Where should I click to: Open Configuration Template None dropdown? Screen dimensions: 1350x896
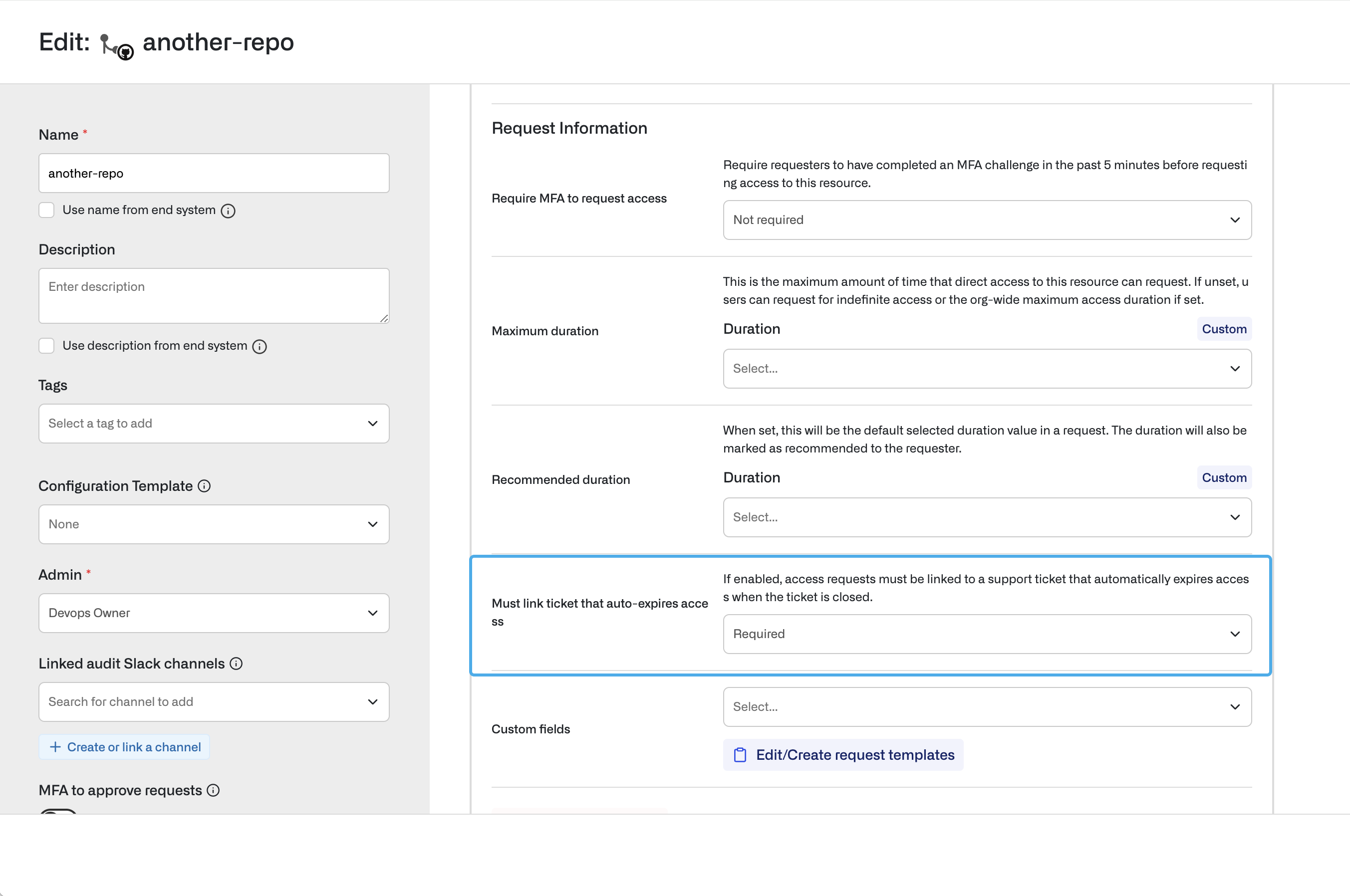214,524
